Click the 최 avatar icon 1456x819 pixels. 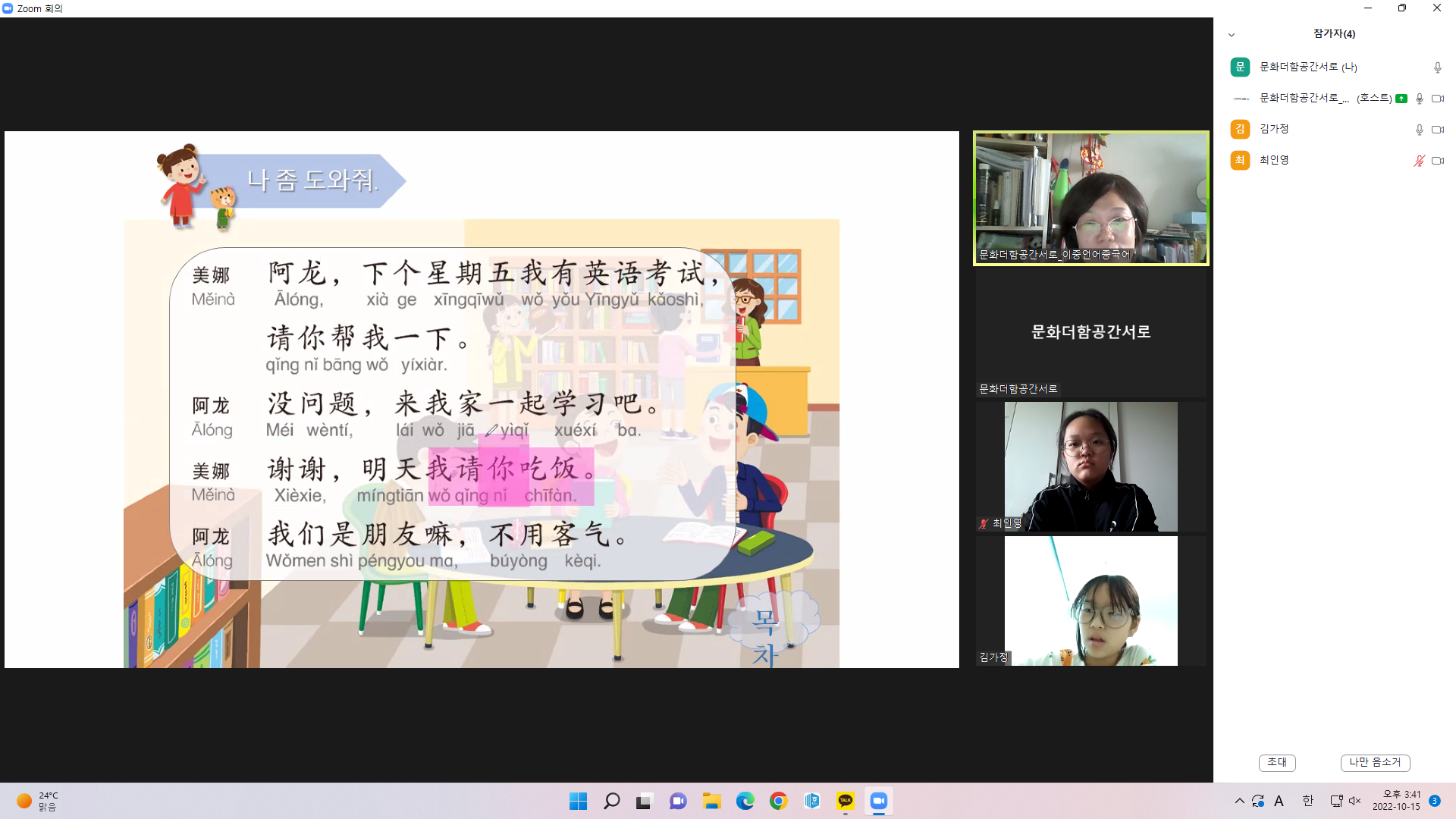point(1240,161)
